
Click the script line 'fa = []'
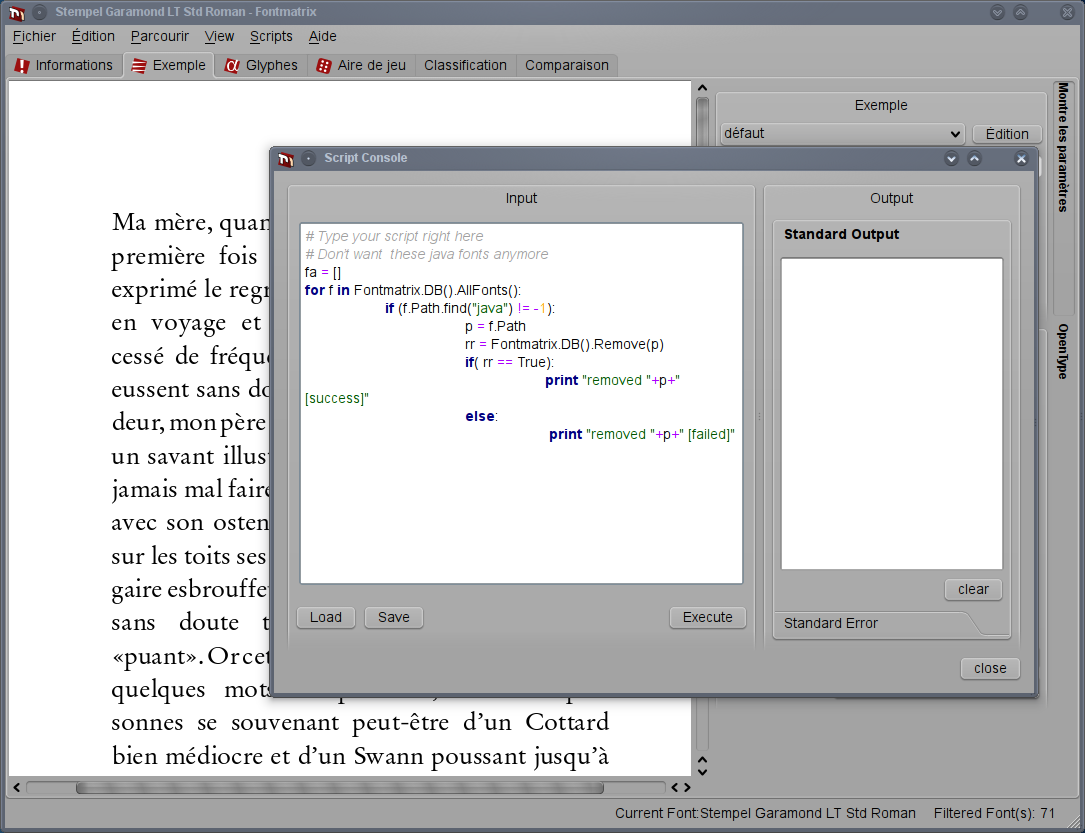pos(323,273)
